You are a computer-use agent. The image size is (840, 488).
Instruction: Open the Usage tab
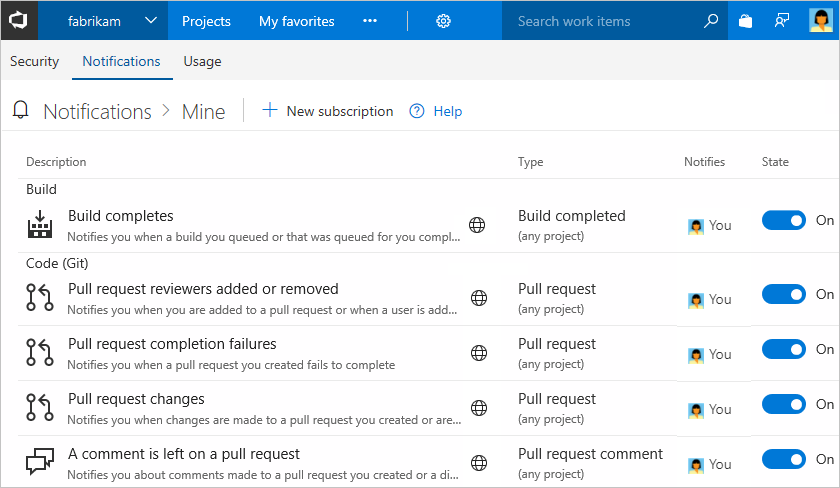[x=202, y=61]
